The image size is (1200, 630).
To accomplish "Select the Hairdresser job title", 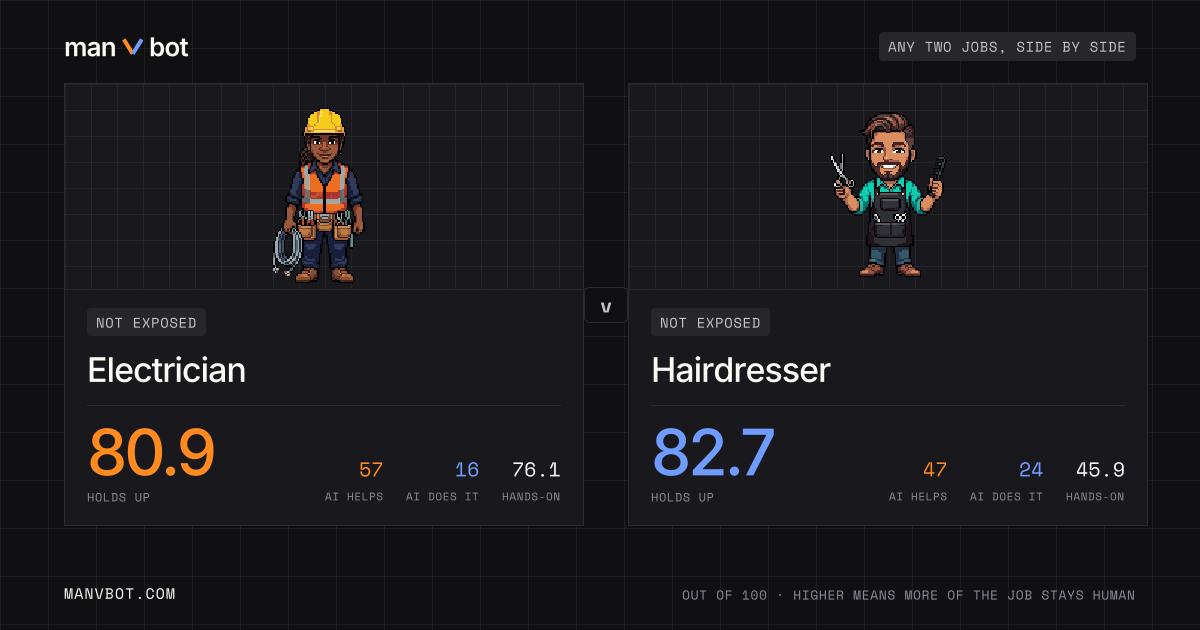I will coord(741,370).
